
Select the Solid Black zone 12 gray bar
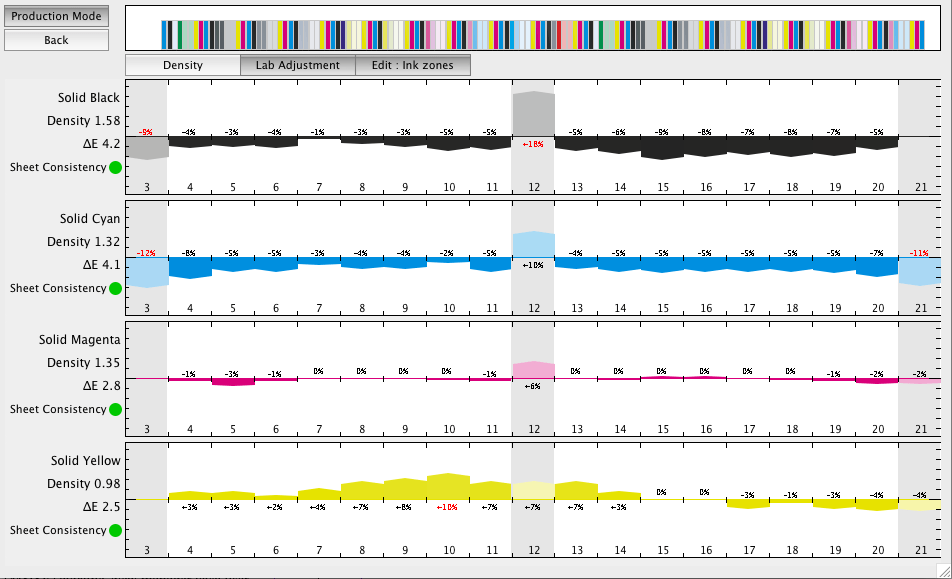[x=533, y=114]
